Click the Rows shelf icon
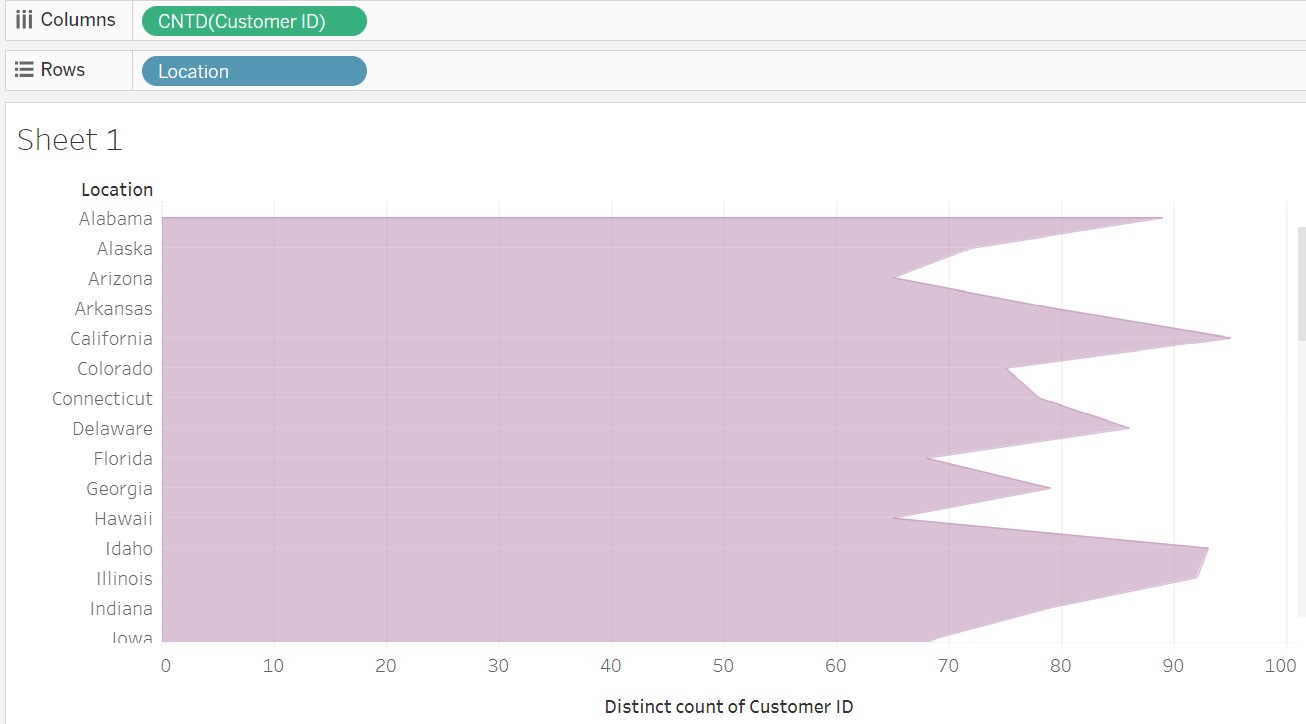Image resolution: width=1306 pixels, height=724 pixels. [25, 70]
